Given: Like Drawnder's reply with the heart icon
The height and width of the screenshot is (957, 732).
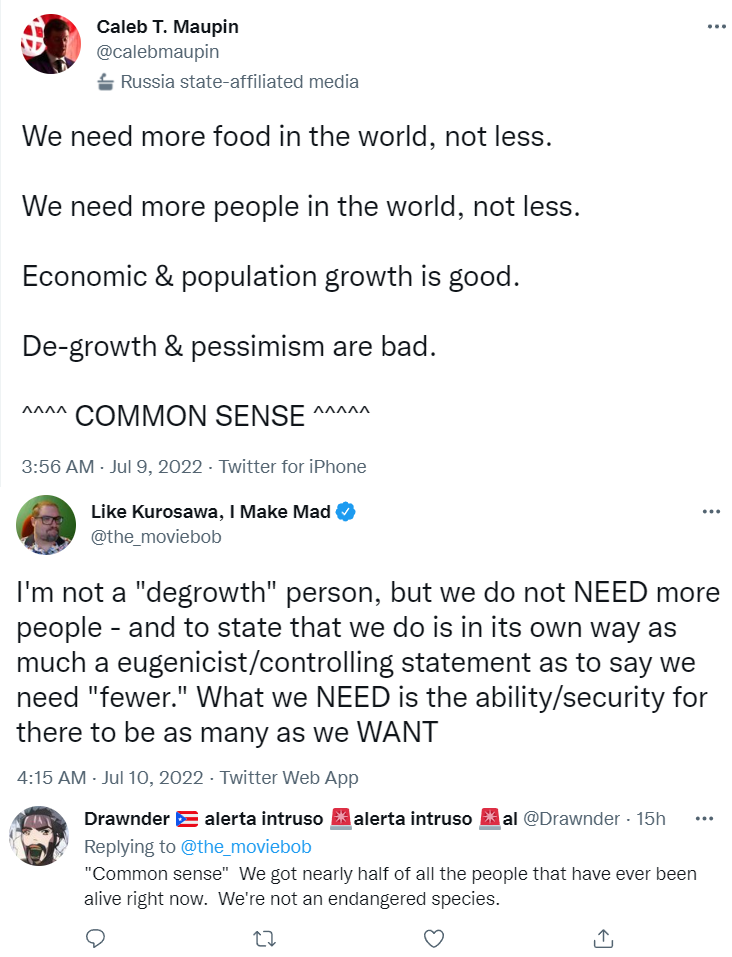Looking at the screenshot, I should 434,938.
